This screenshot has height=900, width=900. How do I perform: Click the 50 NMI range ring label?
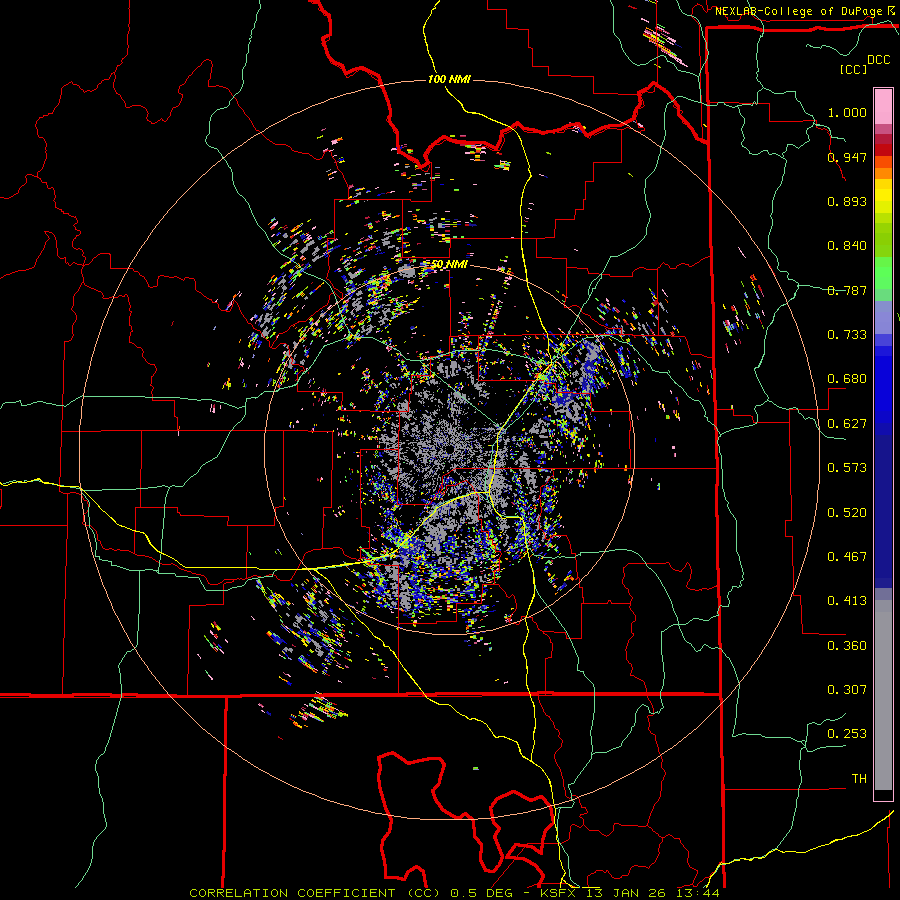coord(449,264)
